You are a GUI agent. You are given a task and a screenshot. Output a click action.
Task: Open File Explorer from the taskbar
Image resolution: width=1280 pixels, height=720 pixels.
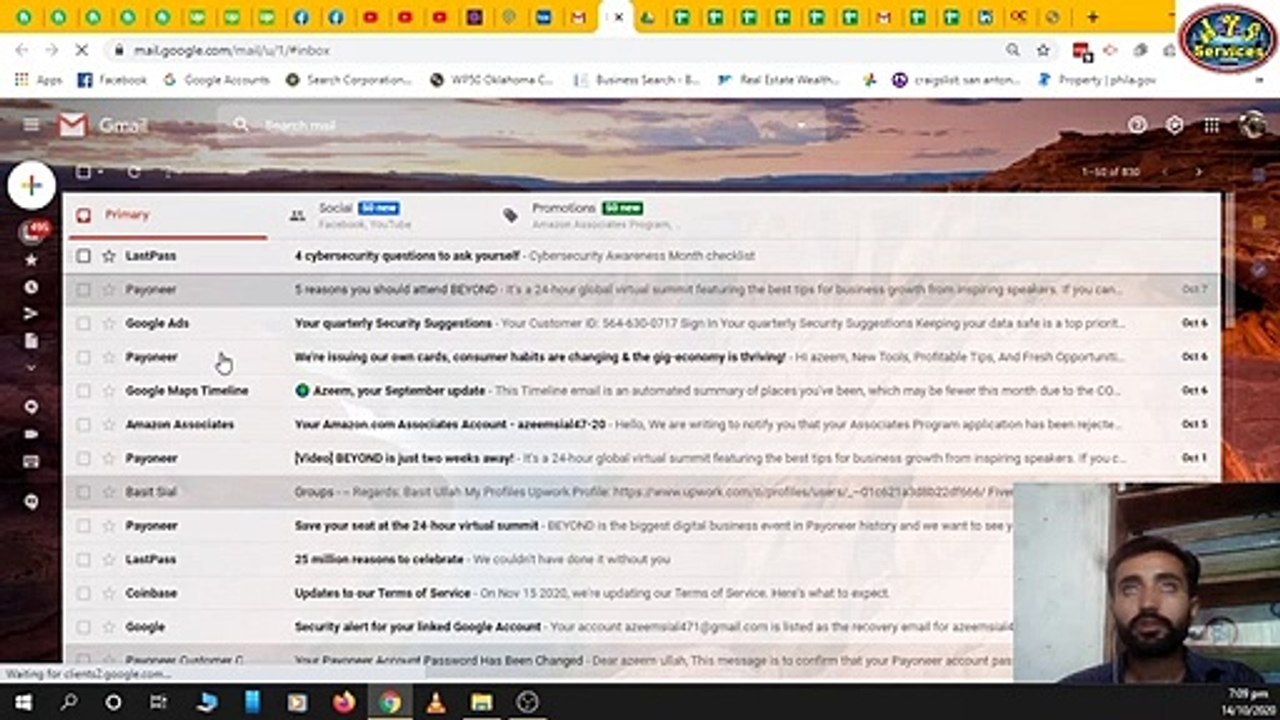coord(482,702)
